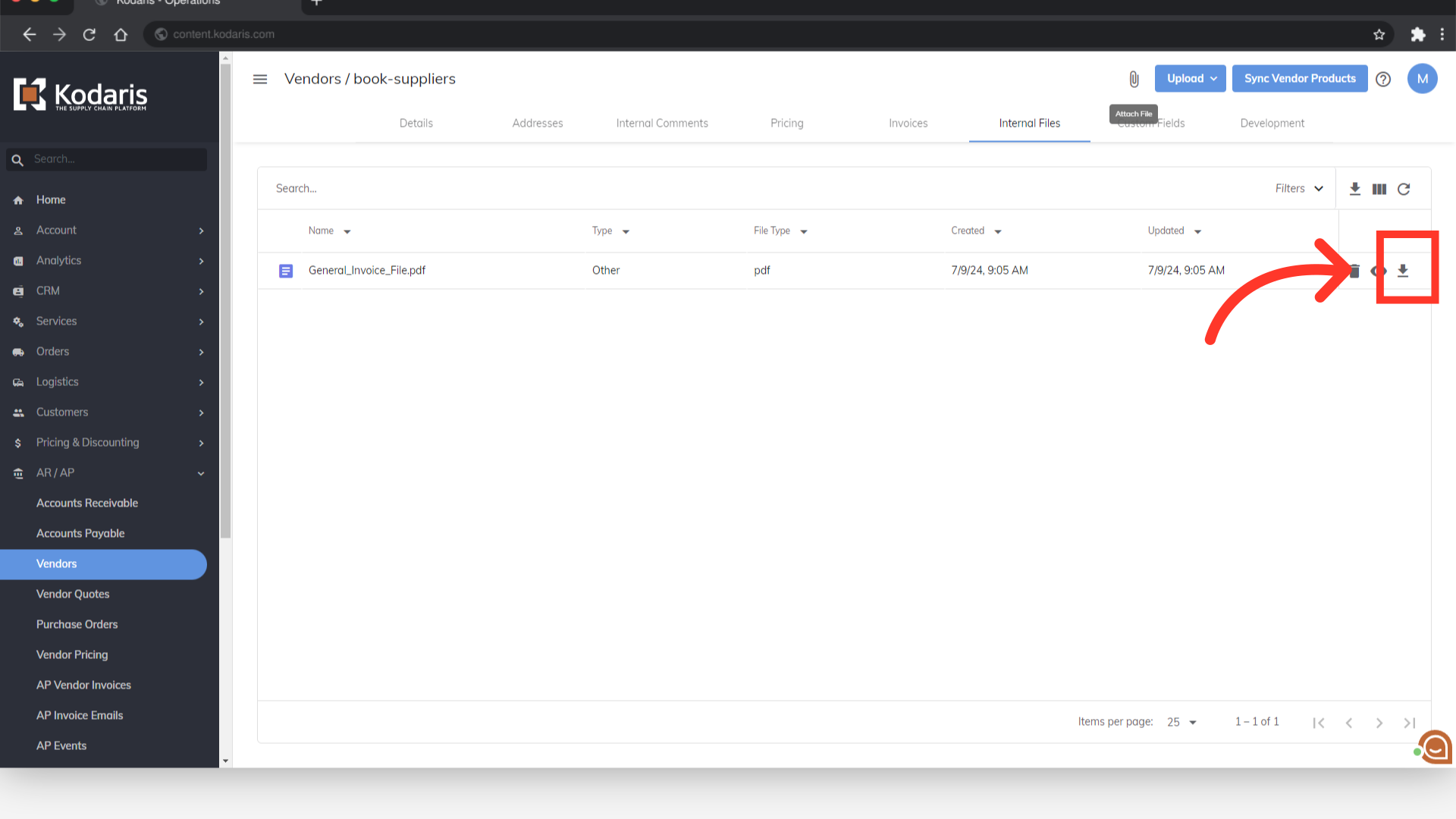Click the Attach File paperclip icon
Viewport: 1456px width, 819px height.
click(1134, 79)
